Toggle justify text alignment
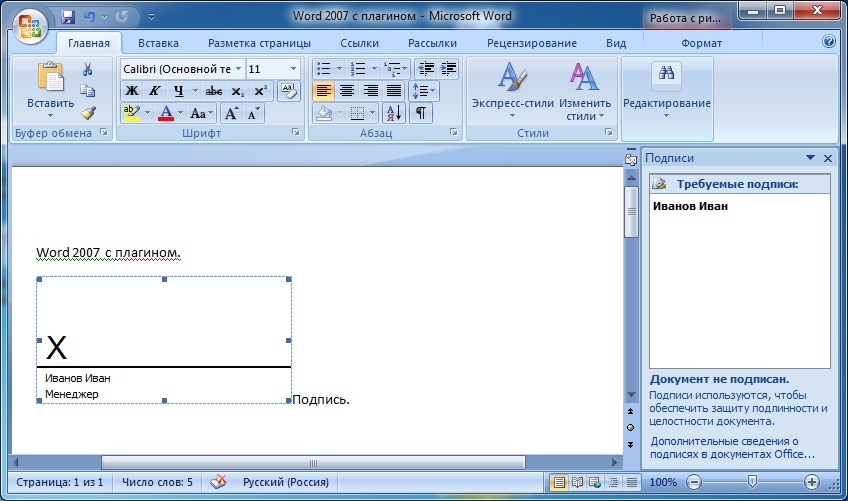 [x=394, y=90]
